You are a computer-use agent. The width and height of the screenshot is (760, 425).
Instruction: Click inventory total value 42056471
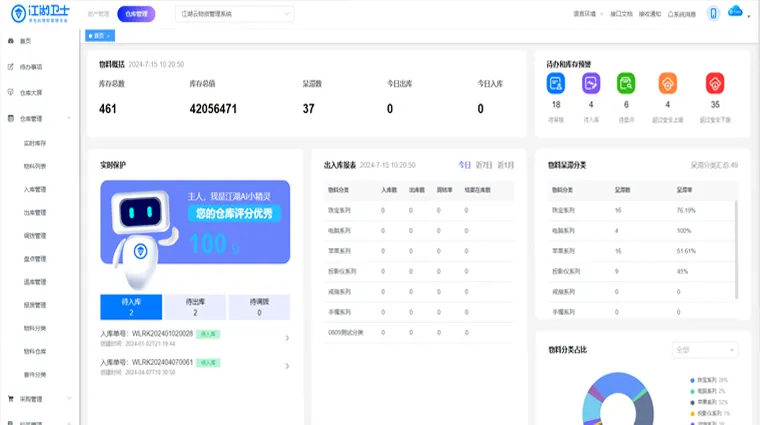tap(213, 109)
